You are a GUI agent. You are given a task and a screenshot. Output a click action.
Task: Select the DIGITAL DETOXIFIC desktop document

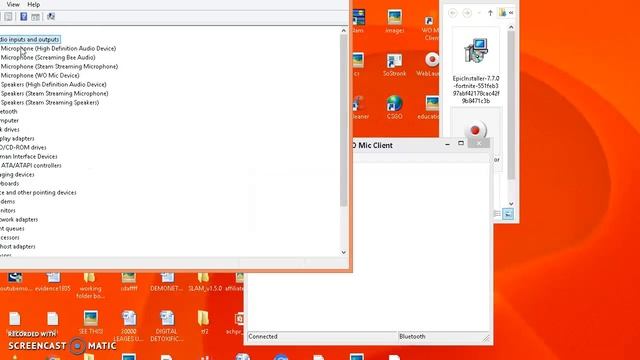(x=167, y=326)
